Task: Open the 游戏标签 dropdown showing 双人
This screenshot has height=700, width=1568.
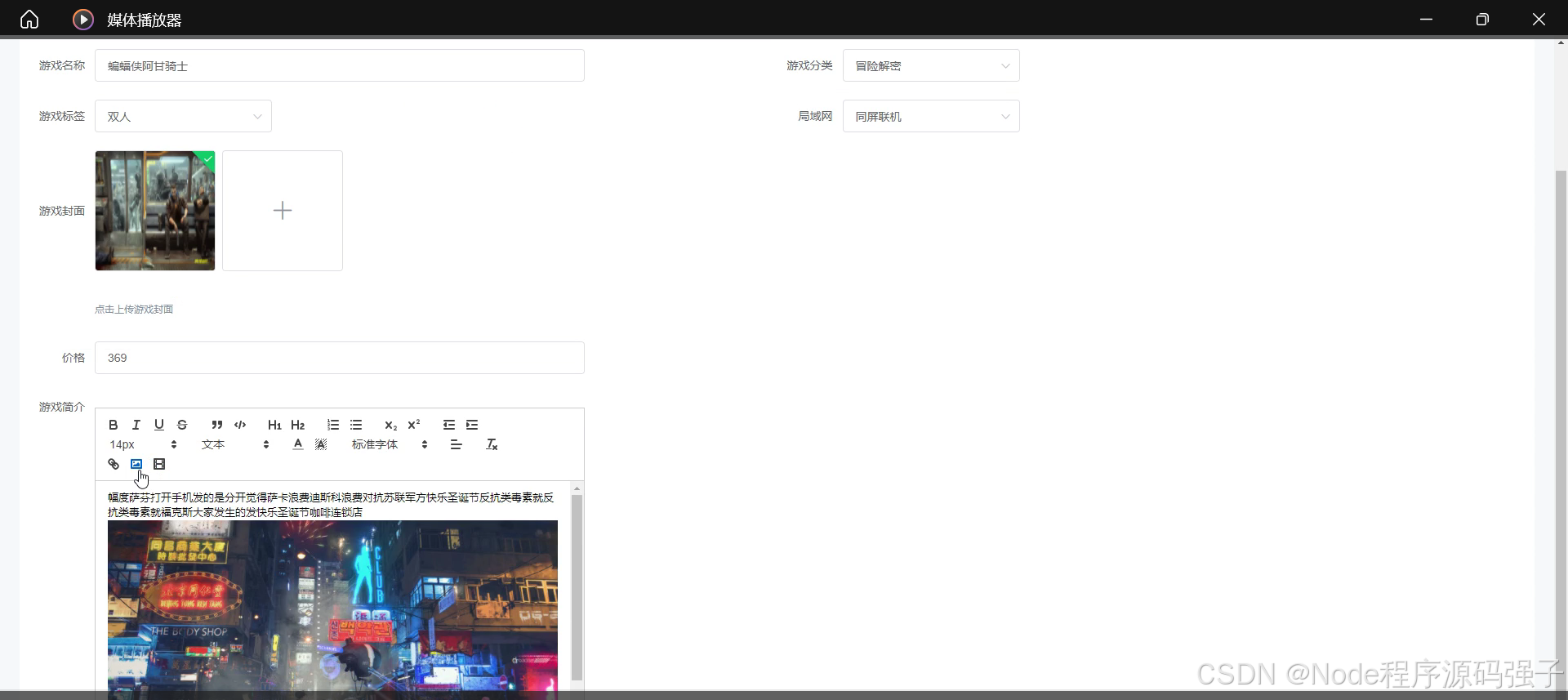Action: (183, 116)
